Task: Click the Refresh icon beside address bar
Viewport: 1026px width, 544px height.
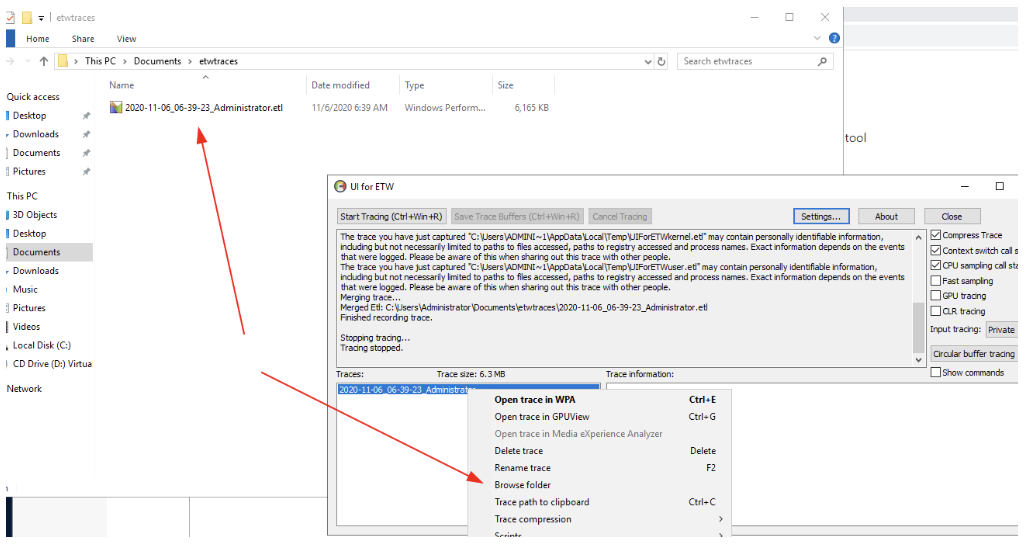Action: [661, 62]
